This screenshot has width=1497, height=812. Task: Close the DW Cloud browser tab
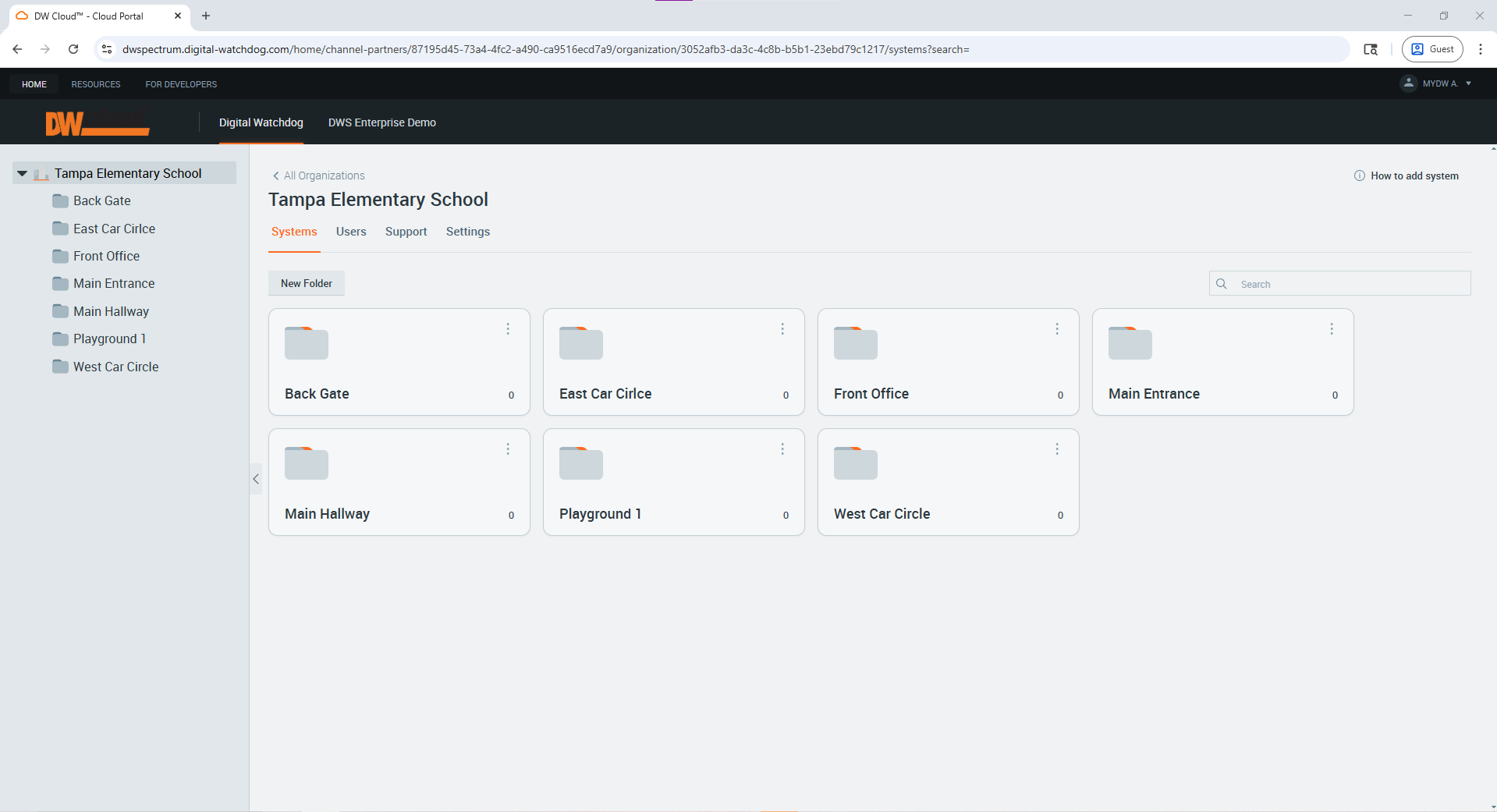pos(178,16)
